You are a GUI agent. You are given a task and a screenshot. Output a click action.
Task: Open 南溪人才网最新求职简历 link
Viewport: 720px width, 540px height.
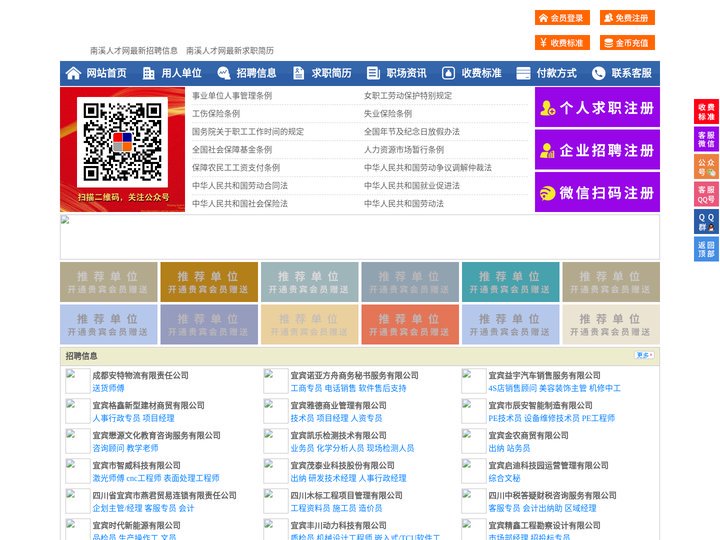pyautogui.click(x=230, y=51)
